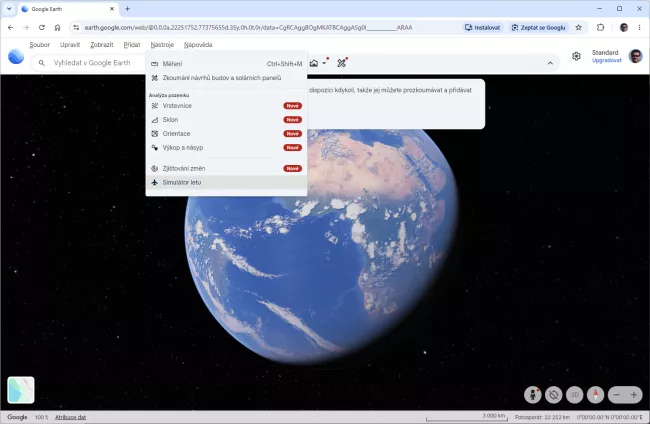This screenshot has width=650, height=424.
Task: Expand the dropdown arrow next to imagery icon
Action: tap(325, 63)
